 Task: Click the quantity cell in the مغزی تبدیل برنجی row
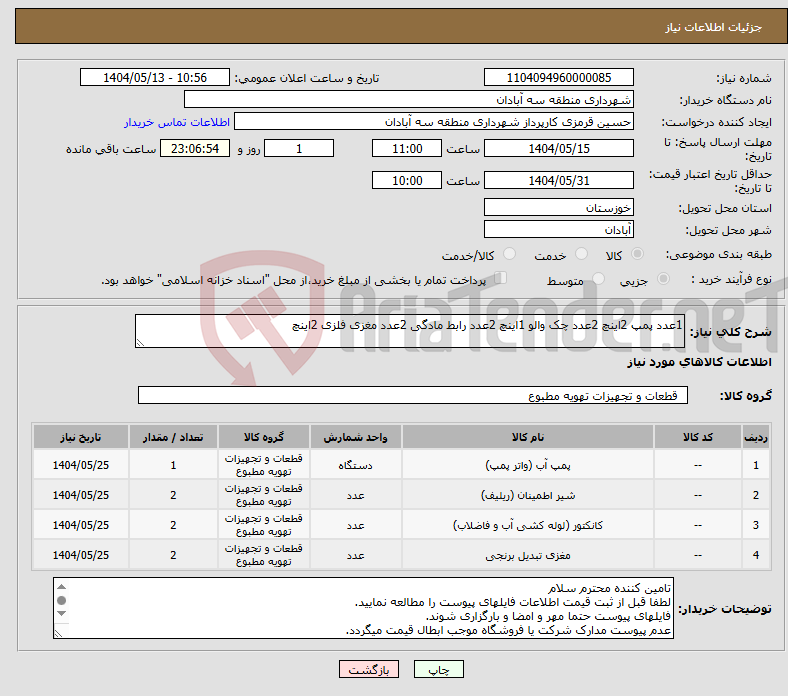tap(173, 555)
